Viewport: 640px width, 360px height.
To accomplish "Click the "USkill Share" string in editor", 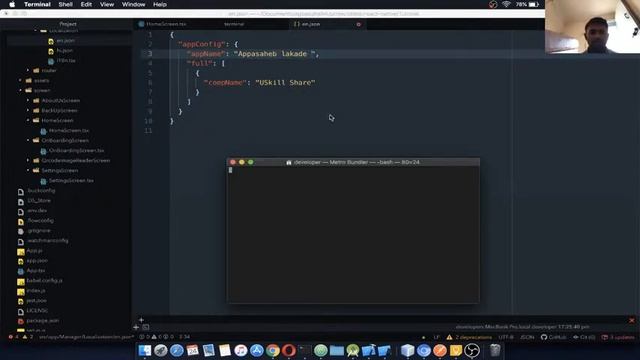I will pyautogui.click(x=285, y=82).
